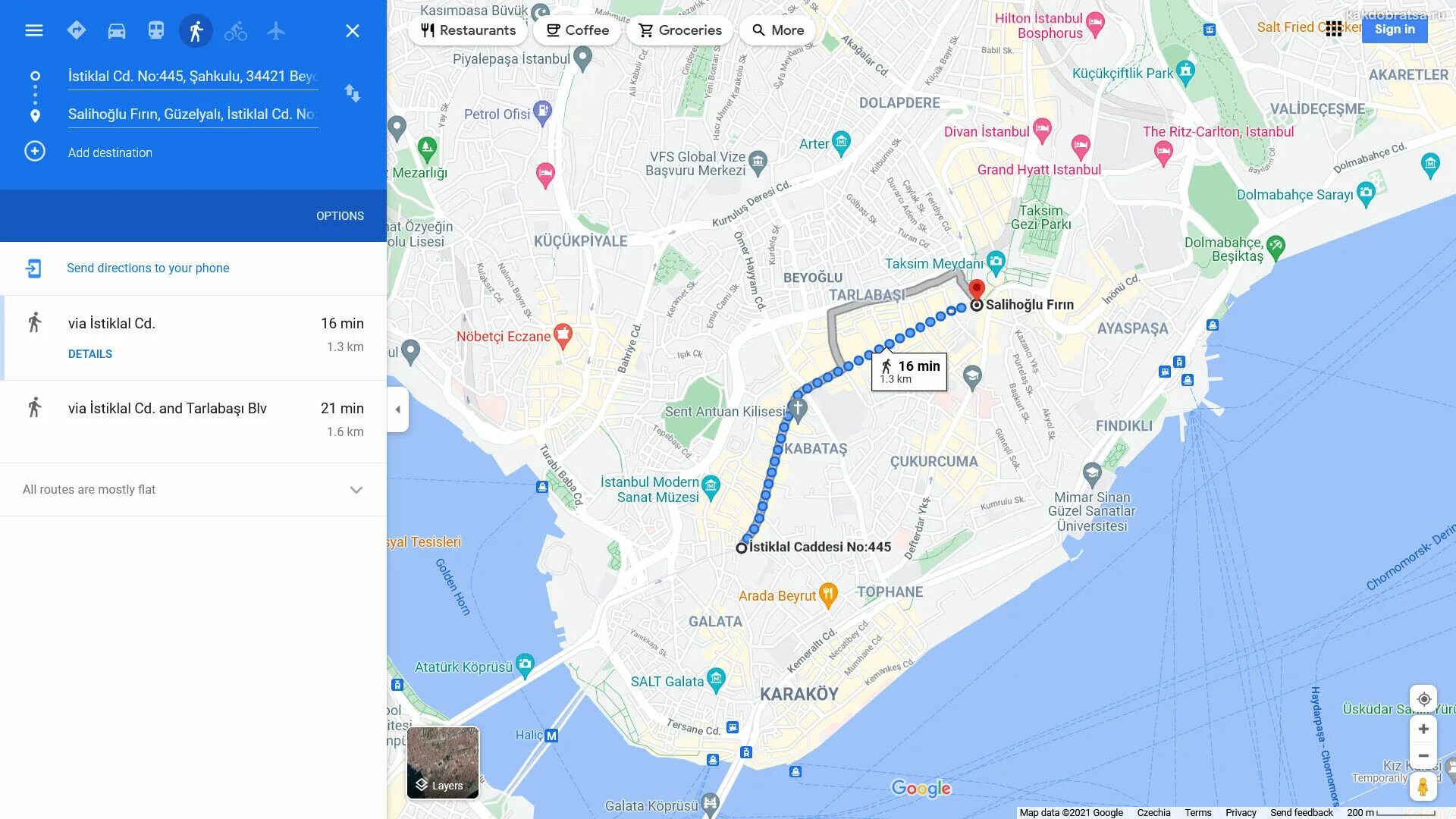
Task: Click the Restaurants filter tab
Action: pyautogui.click(x=467, y=30)
